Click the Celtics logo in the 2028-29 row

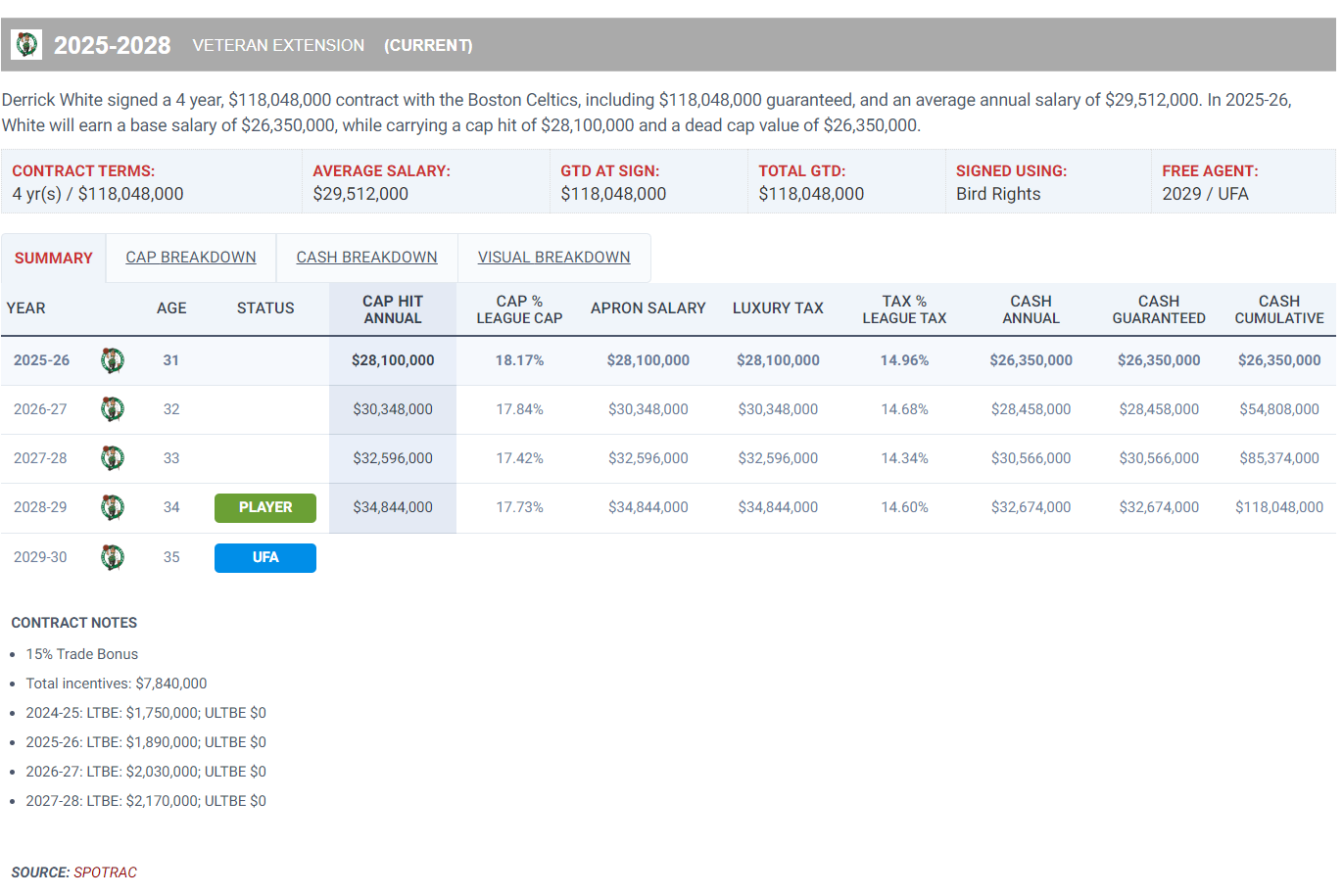coord(113,507)
